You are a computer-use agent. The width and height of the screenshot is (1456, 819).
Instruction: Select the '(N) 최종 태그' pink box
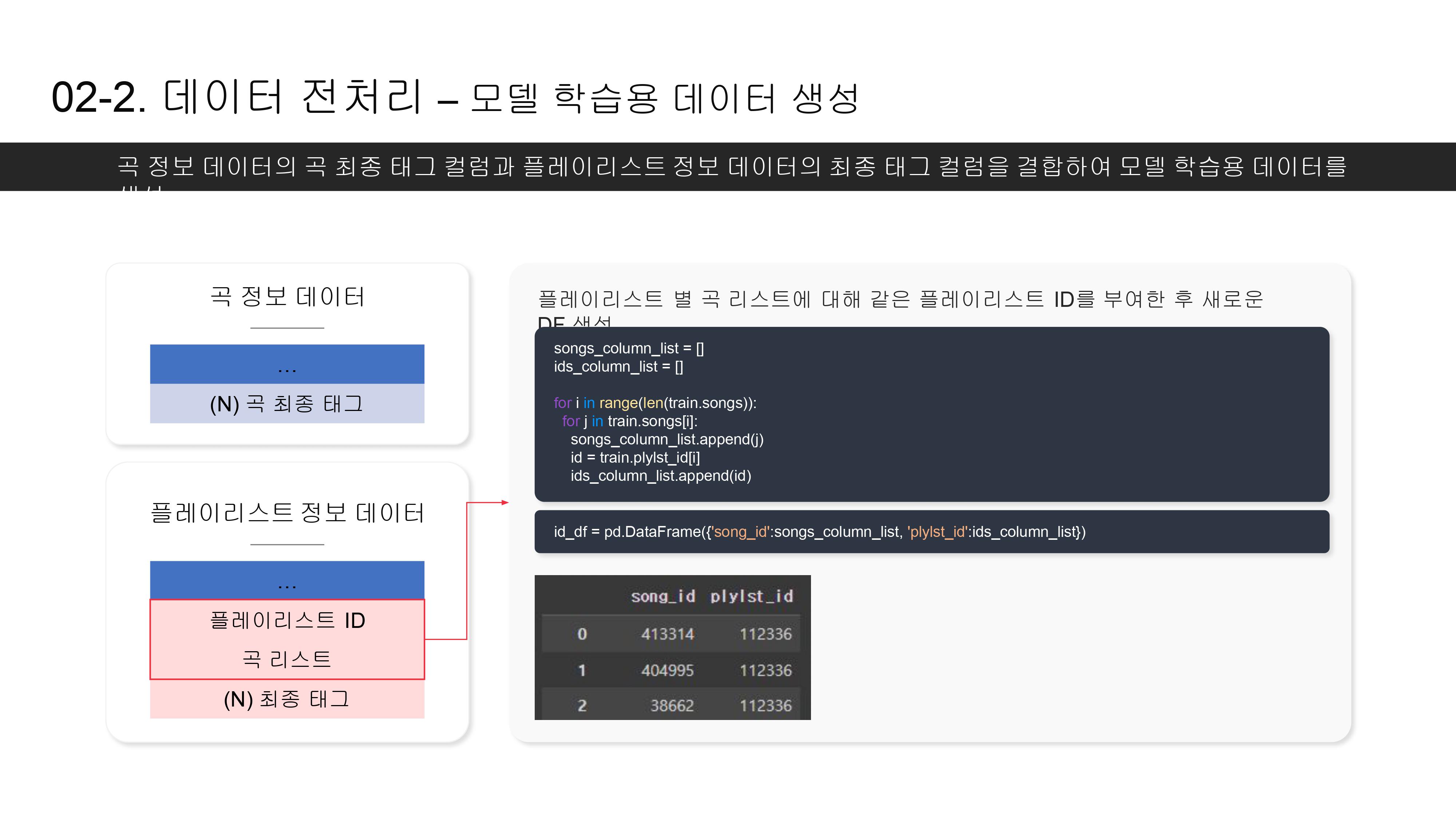coord(287,699)
